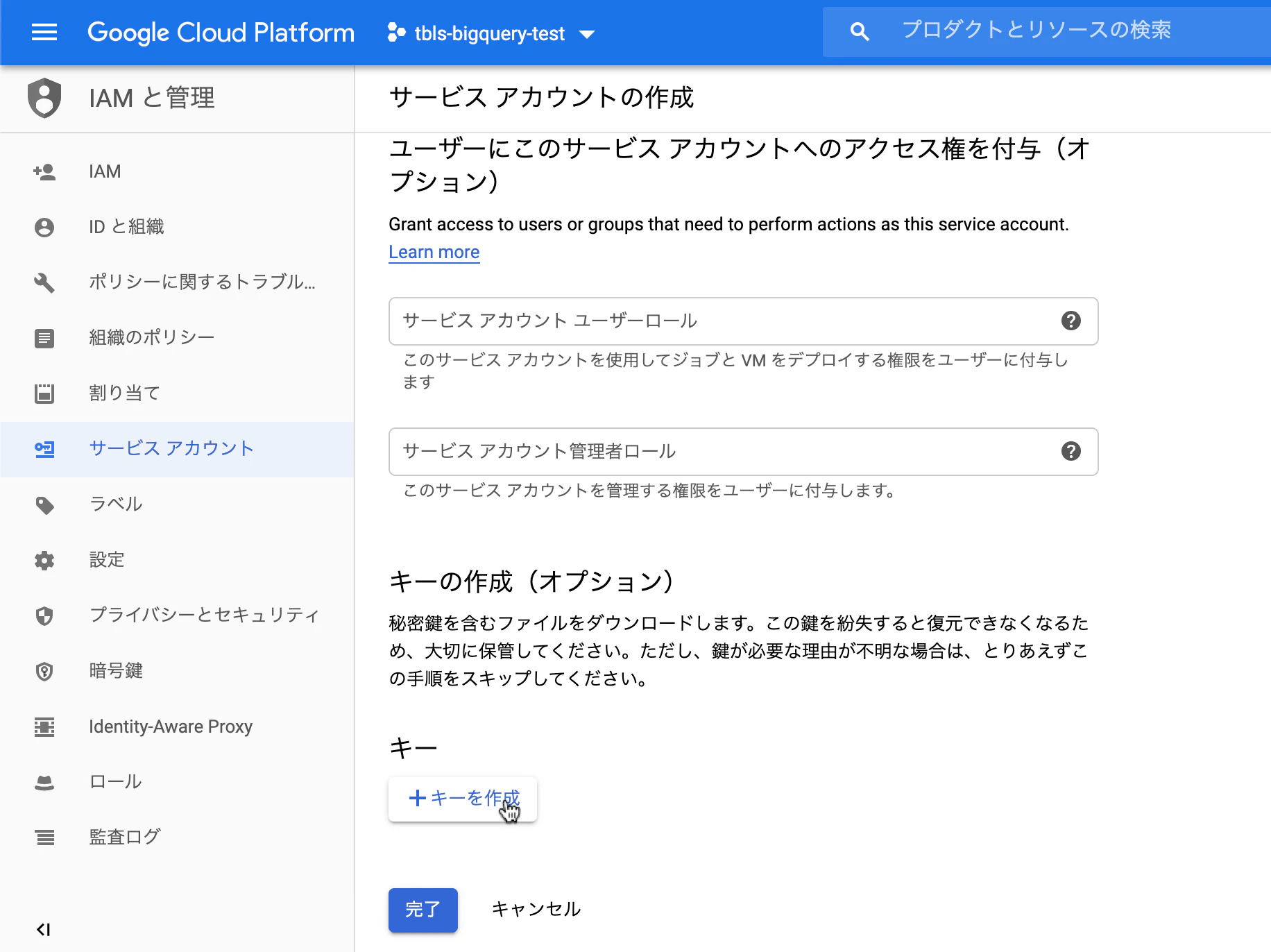Click the ID と組織 account icon

(x=44, y=227)
